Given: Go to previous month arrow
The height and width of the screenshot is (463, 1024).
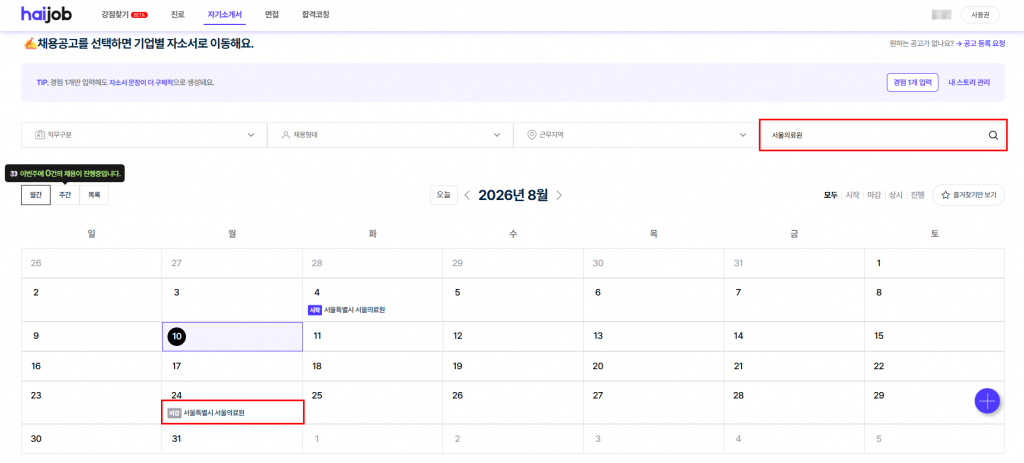Looking at the screenshot, I should (467, 195).
